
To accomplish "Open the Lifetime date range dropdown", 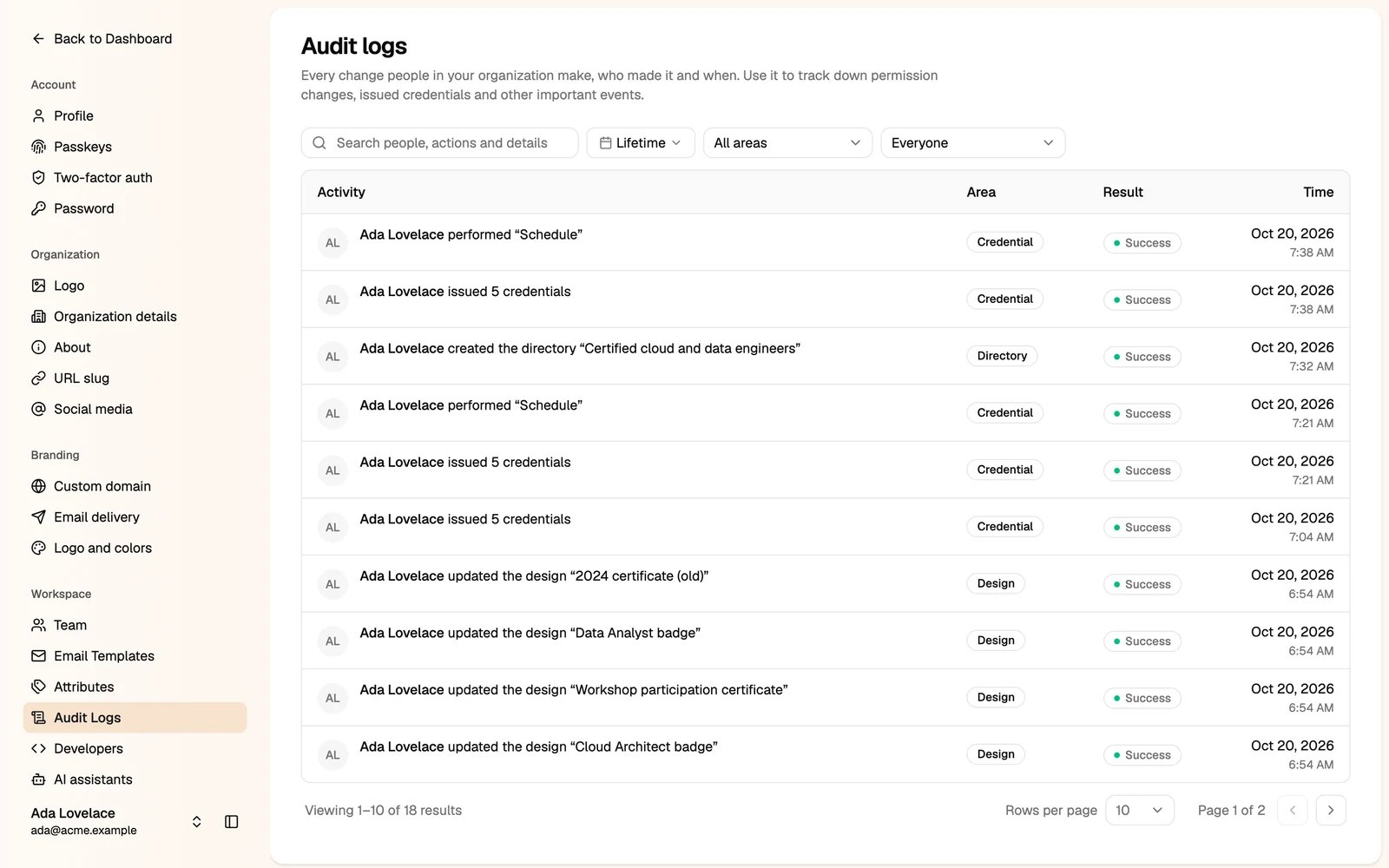I will pyautogui.click(x=641, y=143).
